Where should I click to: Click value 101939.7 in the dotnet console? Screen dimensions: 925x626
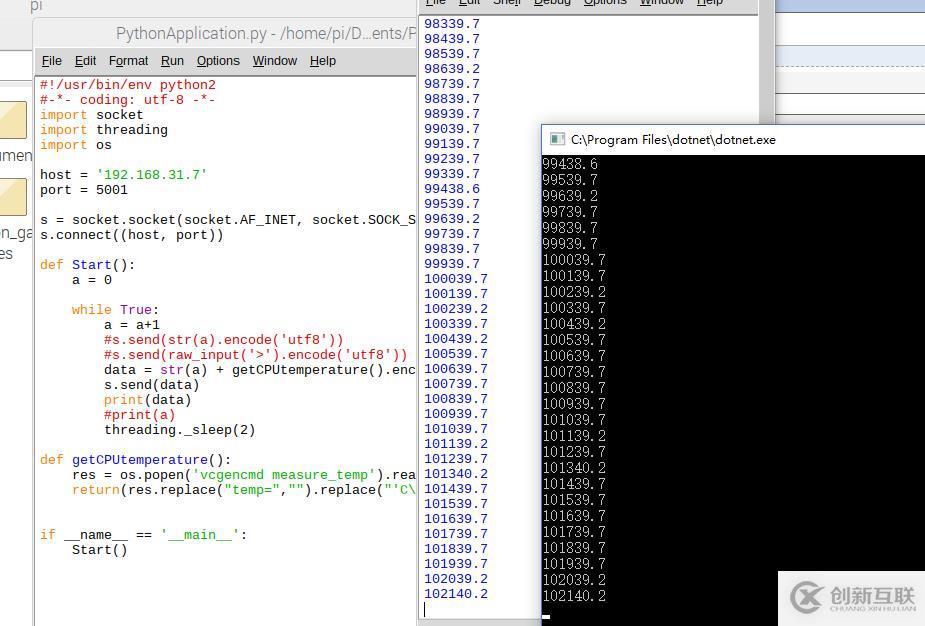pos(574,563)
